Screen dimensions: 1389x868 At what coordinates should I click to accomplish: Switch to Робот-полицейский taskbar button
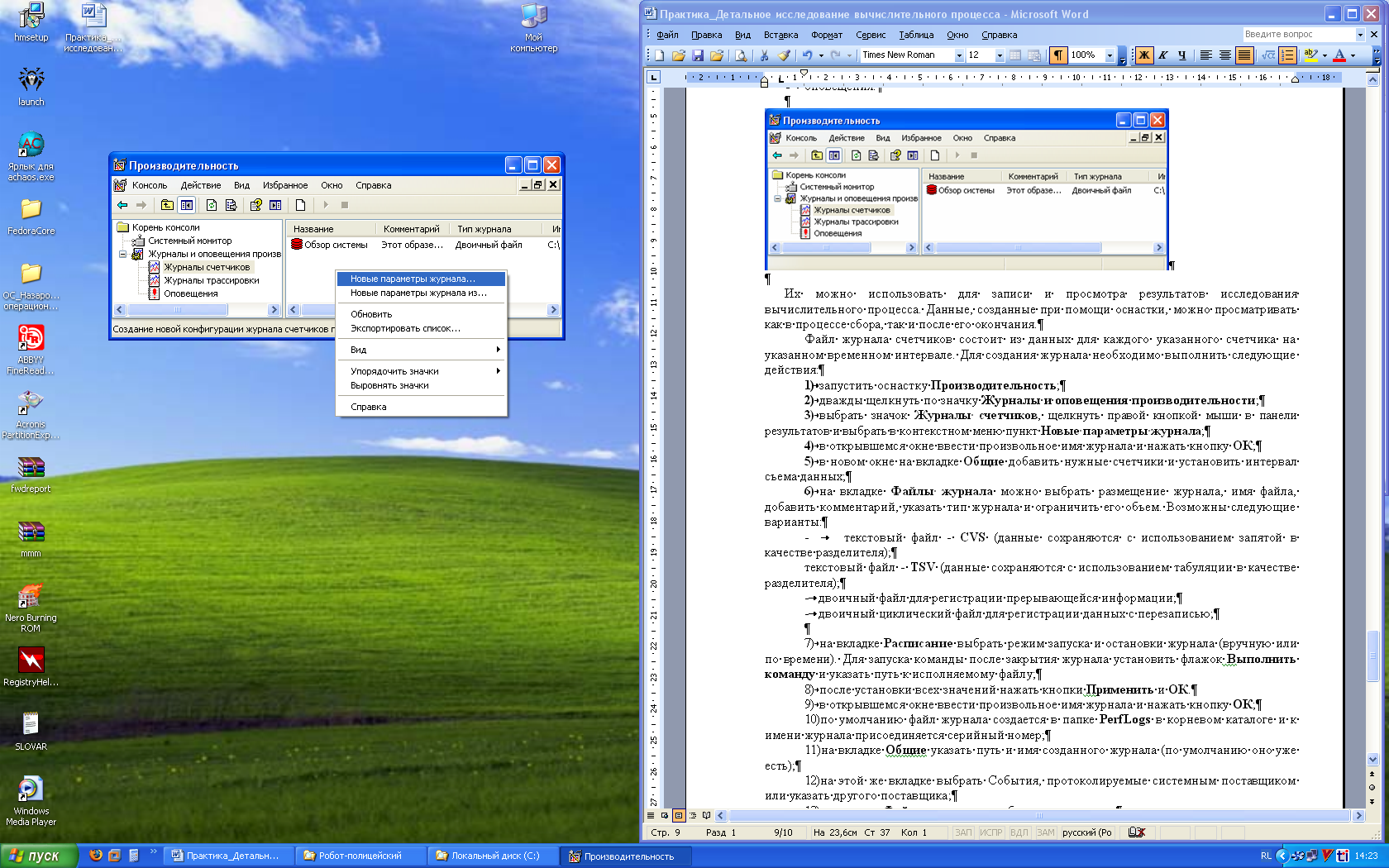pyautogui.click(x=360, y=856)
